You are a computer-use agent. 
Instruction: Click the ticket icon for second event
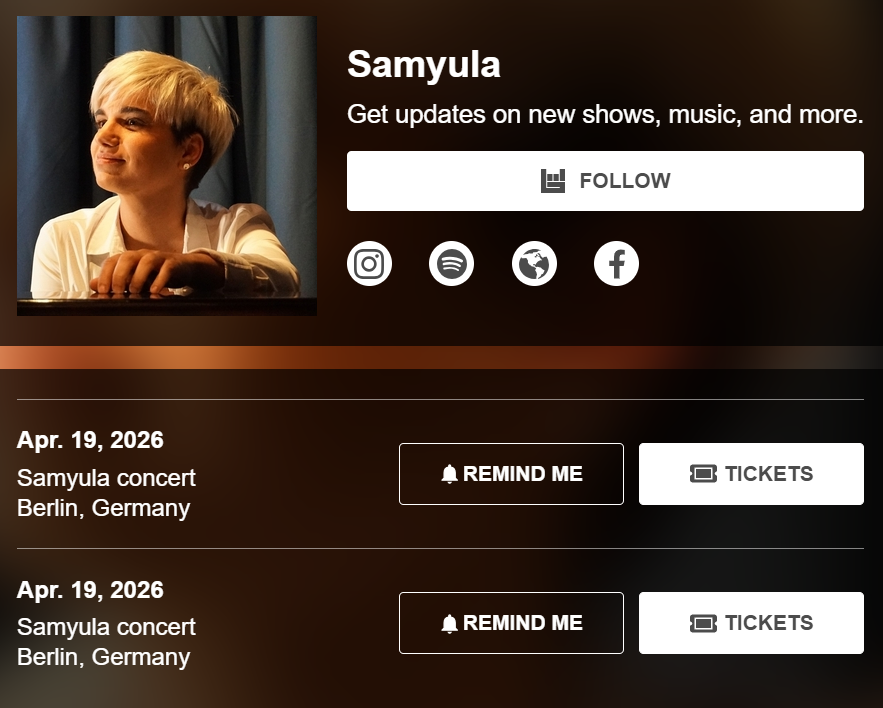(703, 623)
